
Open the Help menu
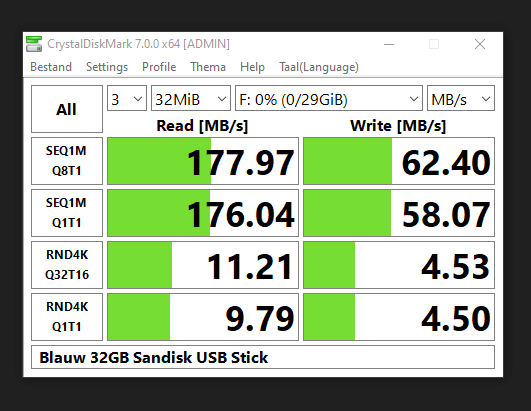(252, 67)
